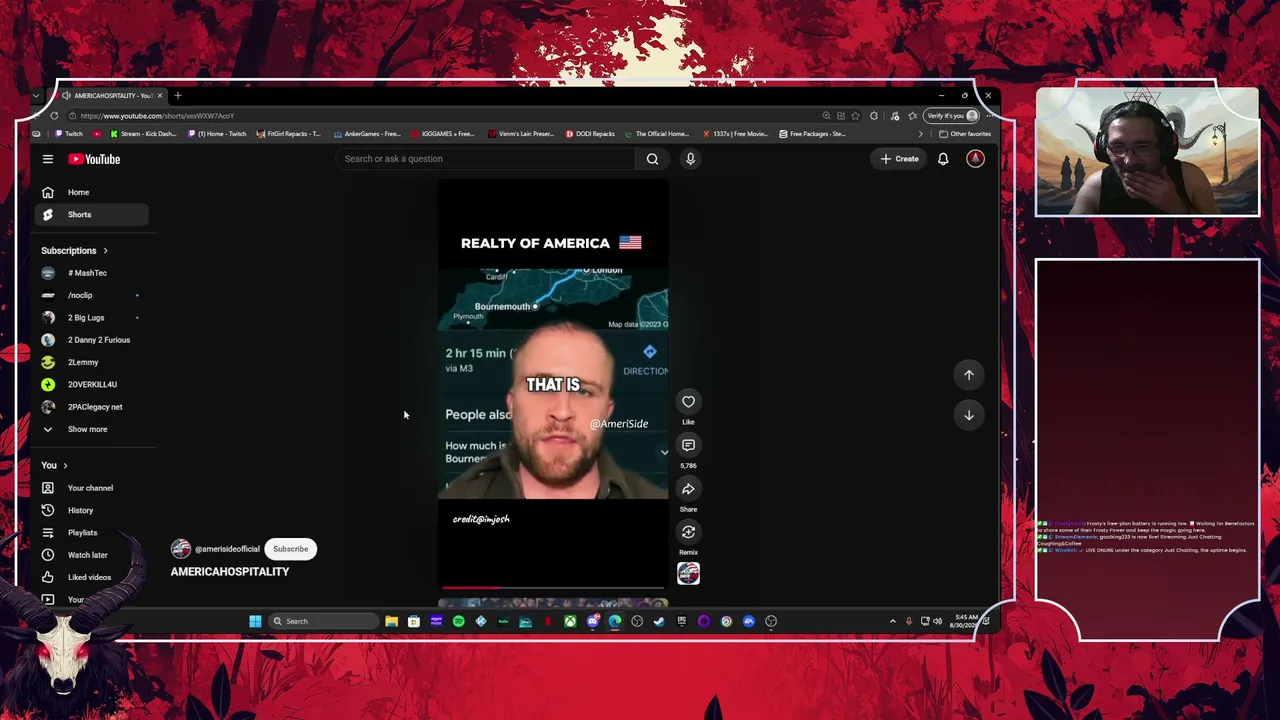Bookmark this page with the star icon
Image resolution: width=1280 pixels, height=720 pixels.
click(855, 116)
